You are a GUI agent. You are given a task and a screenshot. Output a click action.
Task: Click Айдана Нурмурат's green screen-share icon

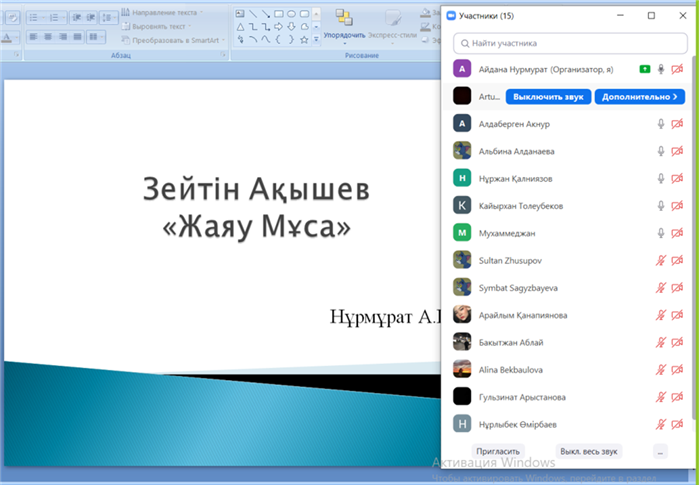click(645, 69)
